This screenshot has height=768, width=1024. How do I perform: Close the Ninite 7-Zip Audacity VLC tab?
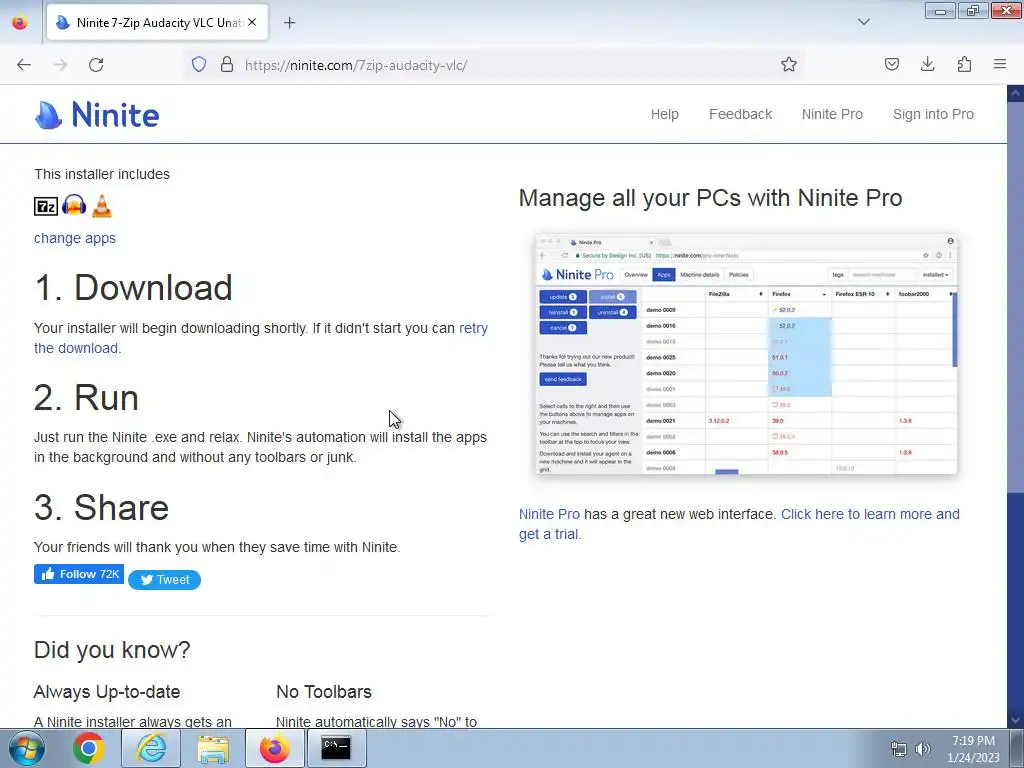tap(252, 22)
